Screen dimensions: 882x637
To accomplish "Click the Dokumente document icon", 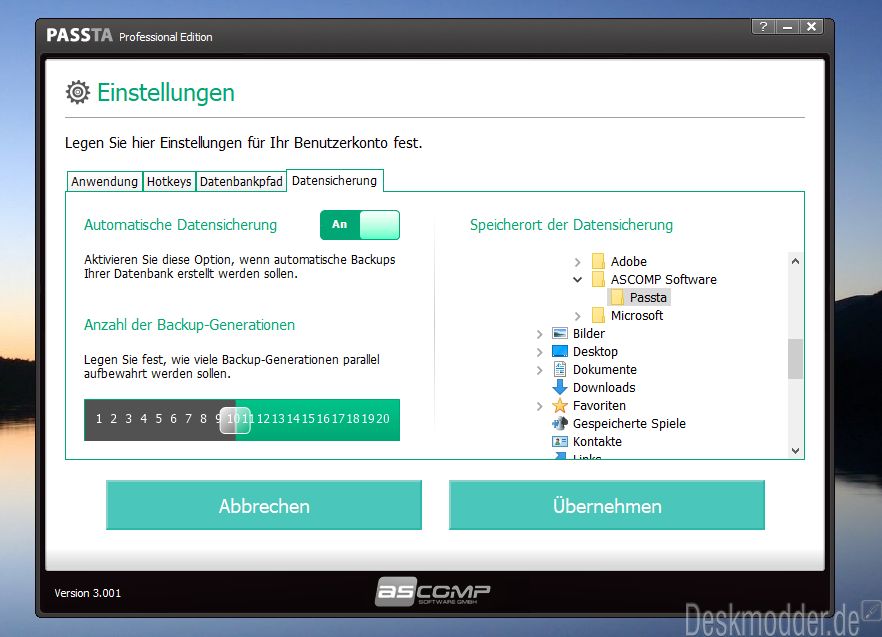I will [x=560, y=369].
